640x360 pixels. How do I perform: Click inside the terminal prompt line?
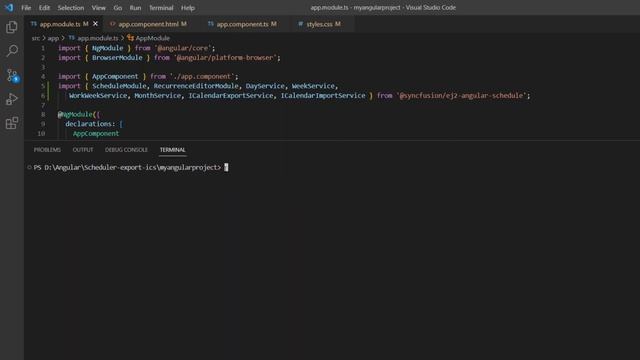[x=131, y=167]
